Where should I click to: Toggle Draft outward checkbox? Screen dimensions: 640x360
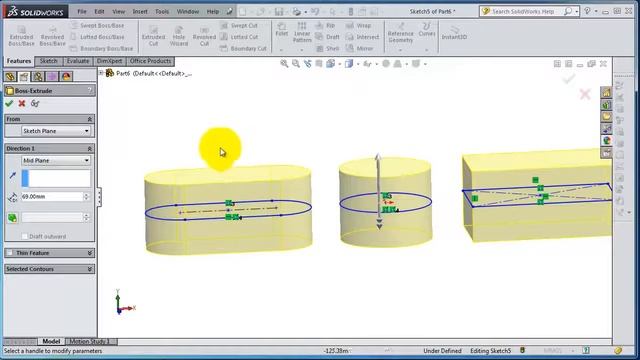(24, 236)
